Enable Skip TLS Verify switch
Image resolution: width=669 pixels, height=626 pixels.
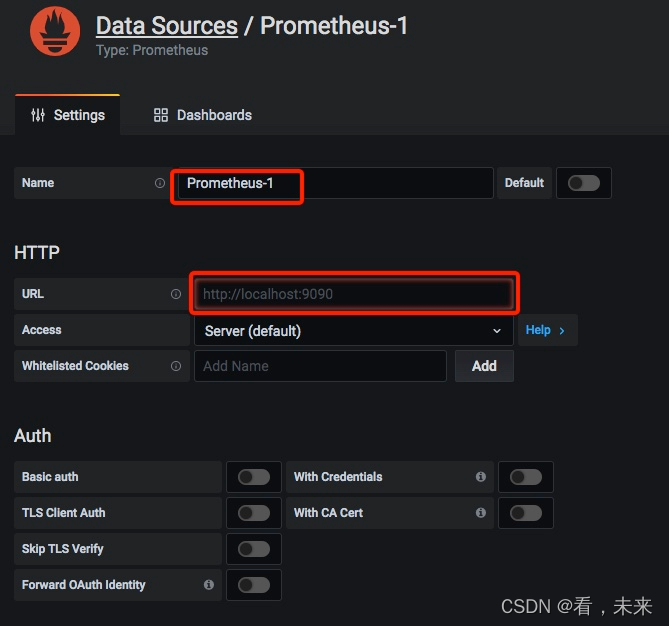(254, 549)
